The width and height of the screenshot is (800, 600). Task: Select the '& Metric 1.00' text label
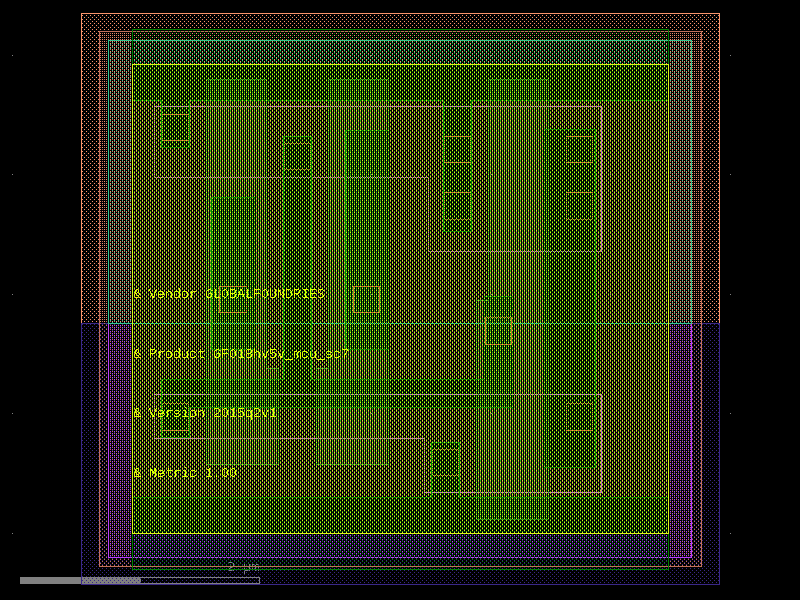(x=185, y=473)
